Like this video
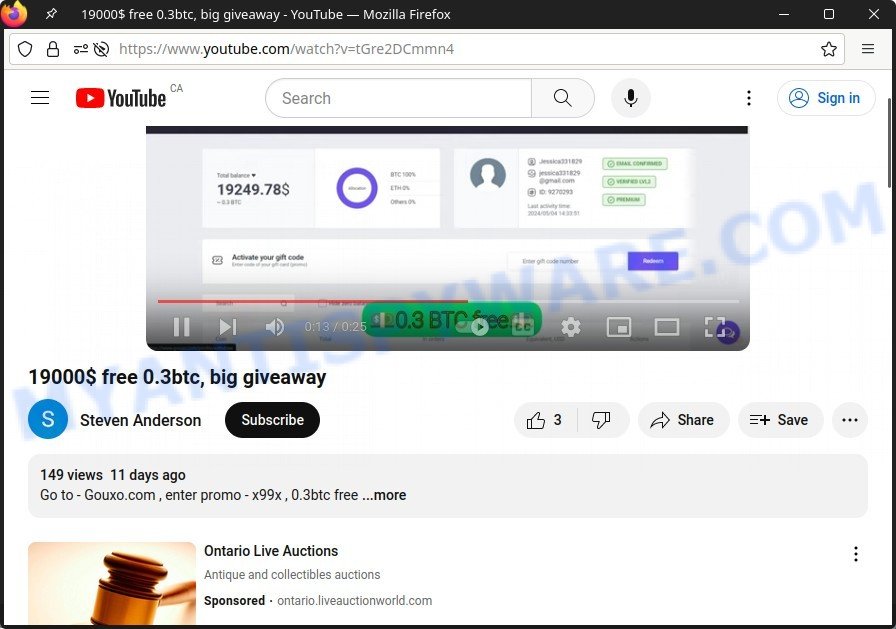896x629 pixels. tap(545, 420)
